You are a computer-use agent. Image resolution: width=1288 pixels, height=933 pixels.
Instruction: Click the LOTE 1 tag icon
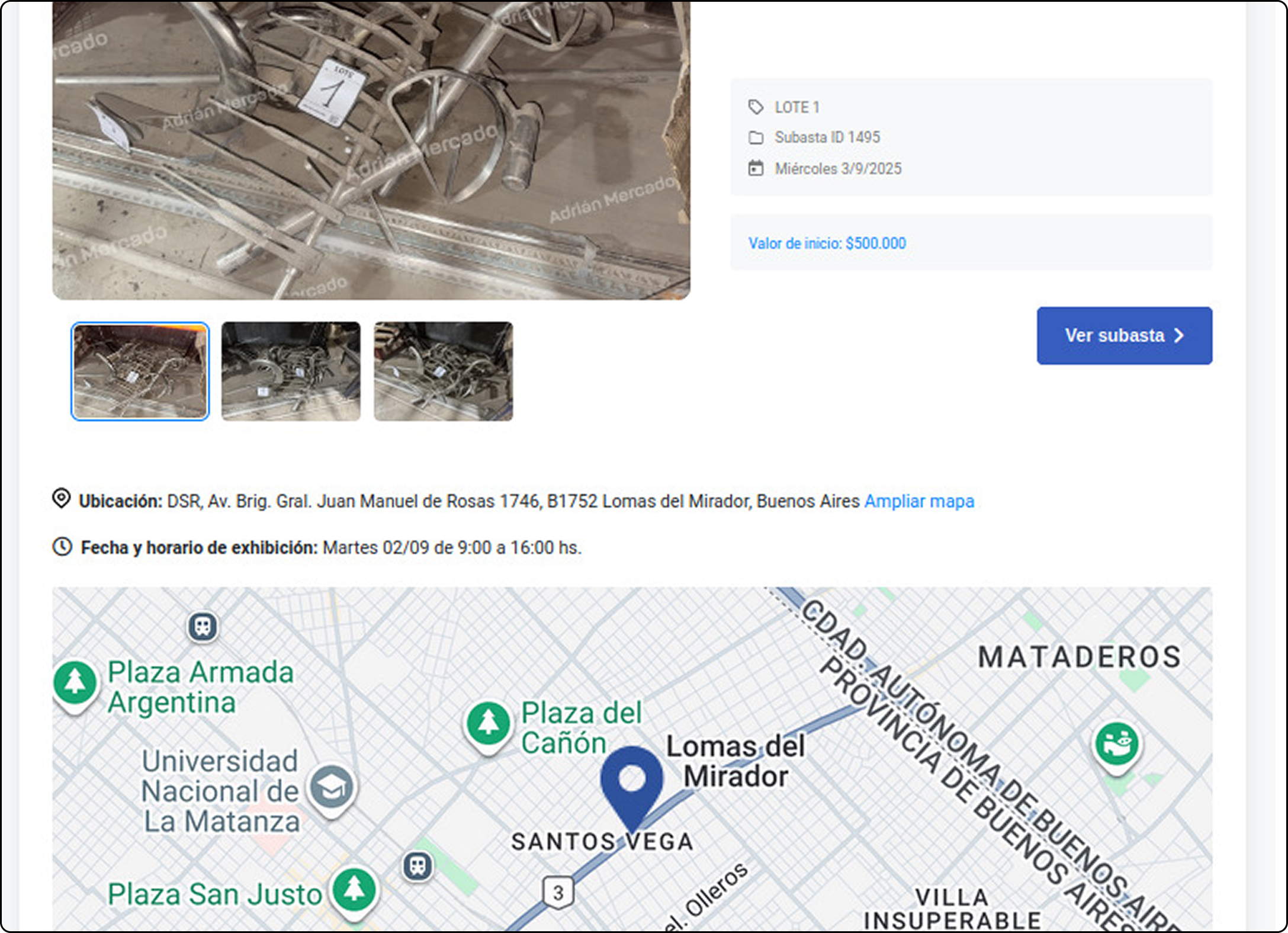click(755, 107)
